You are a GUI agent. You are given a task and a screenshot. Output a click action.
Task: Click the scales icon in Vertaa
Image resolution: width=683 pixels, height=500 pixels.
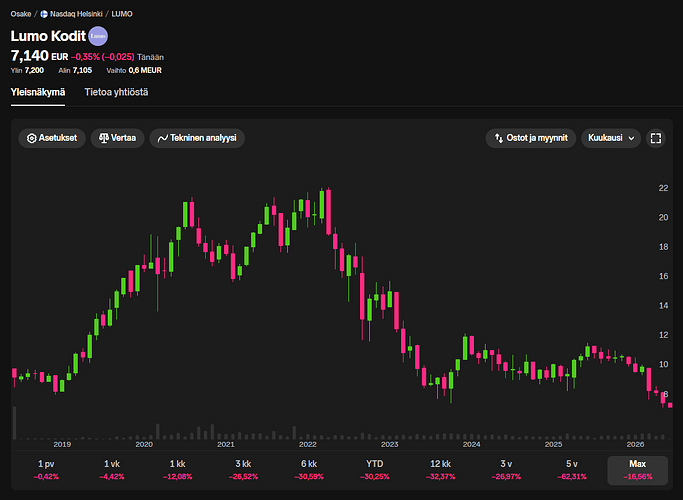click(x=104, y=138)
